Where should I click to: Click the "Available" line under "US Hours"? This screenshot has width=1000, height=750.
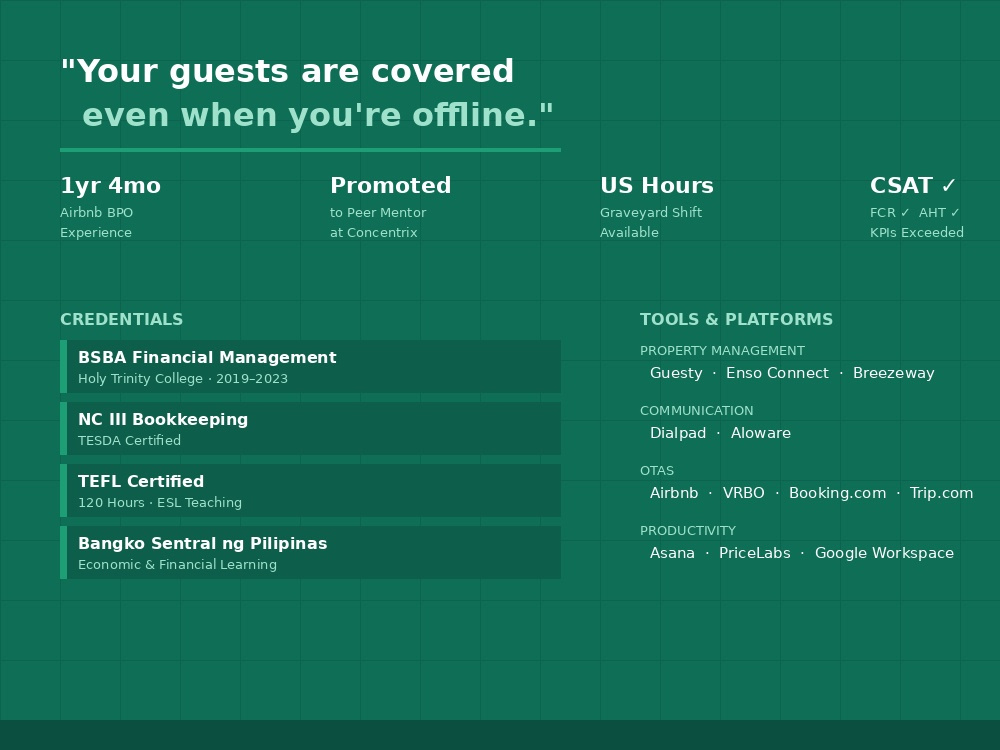point(629,232)
